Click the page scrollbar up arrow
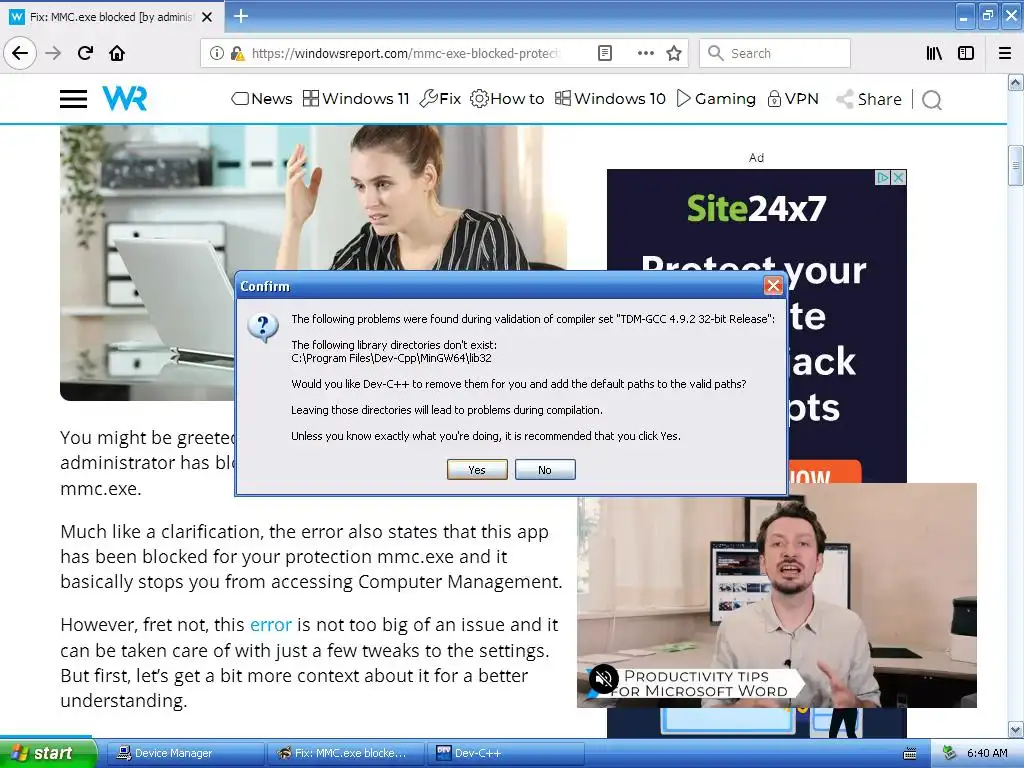1024x768 pixels. point(1016,82)
